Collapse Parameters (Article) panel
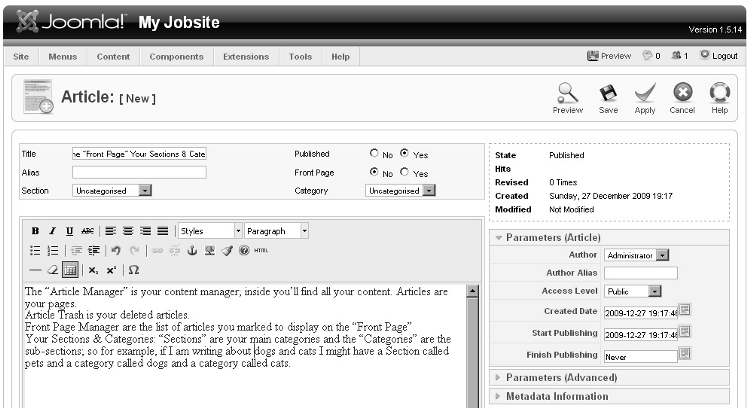Viewport: 750px width, 408px height. coord(609,238)
